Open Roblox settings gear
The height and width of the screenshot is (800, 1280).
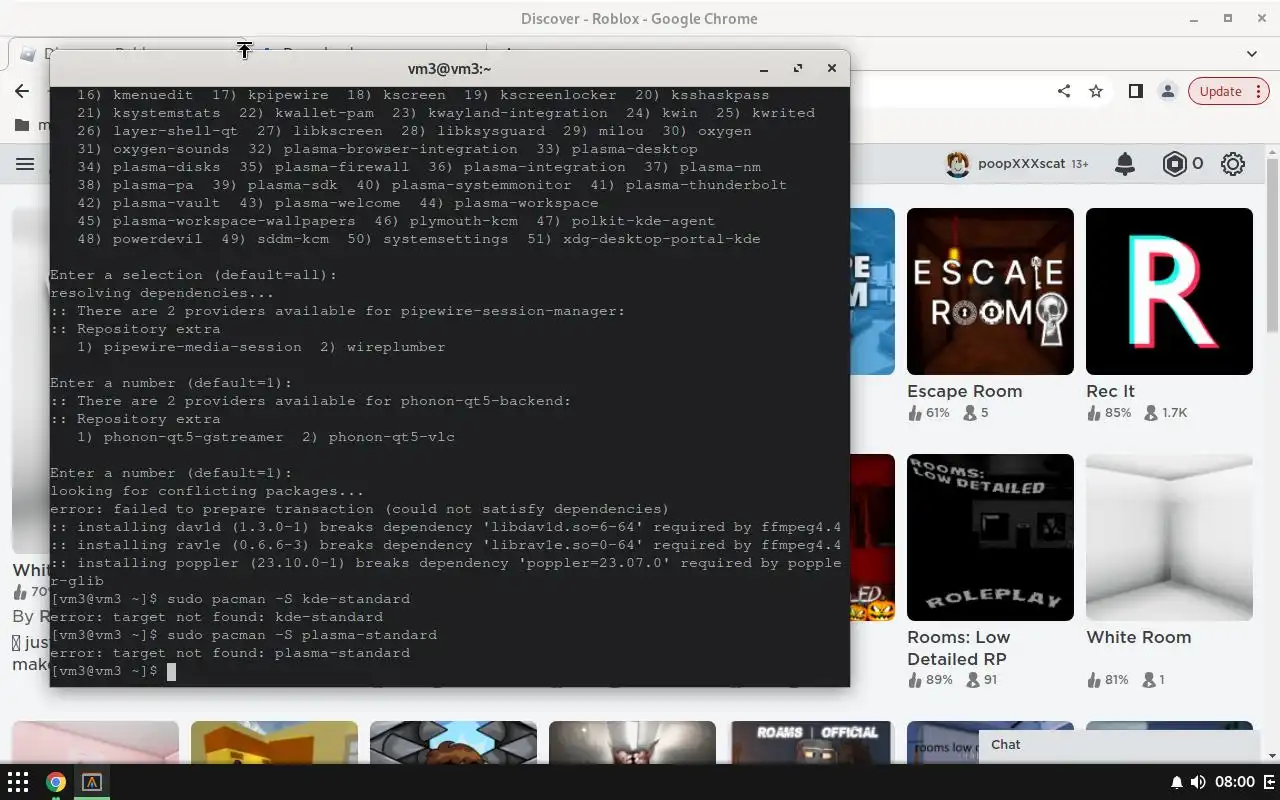tap(1233, 164)
